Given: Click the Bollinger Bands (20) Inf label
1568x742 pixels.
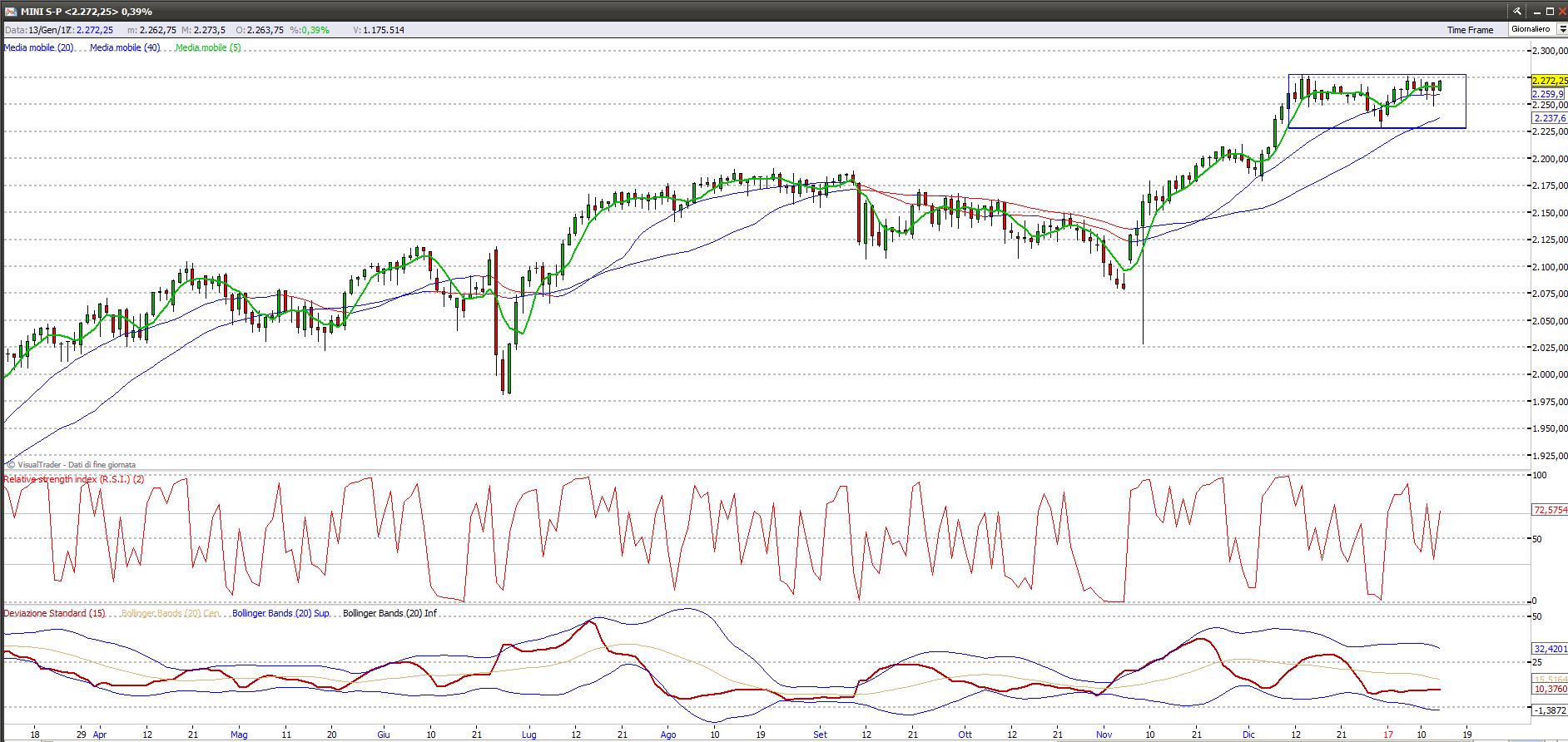Looking at the screenshot, I should pos(390,613).
